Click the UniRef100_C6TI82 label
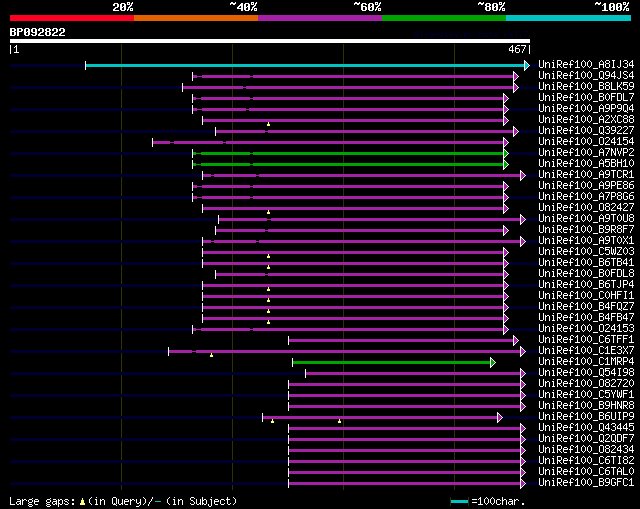 (586, 461)
